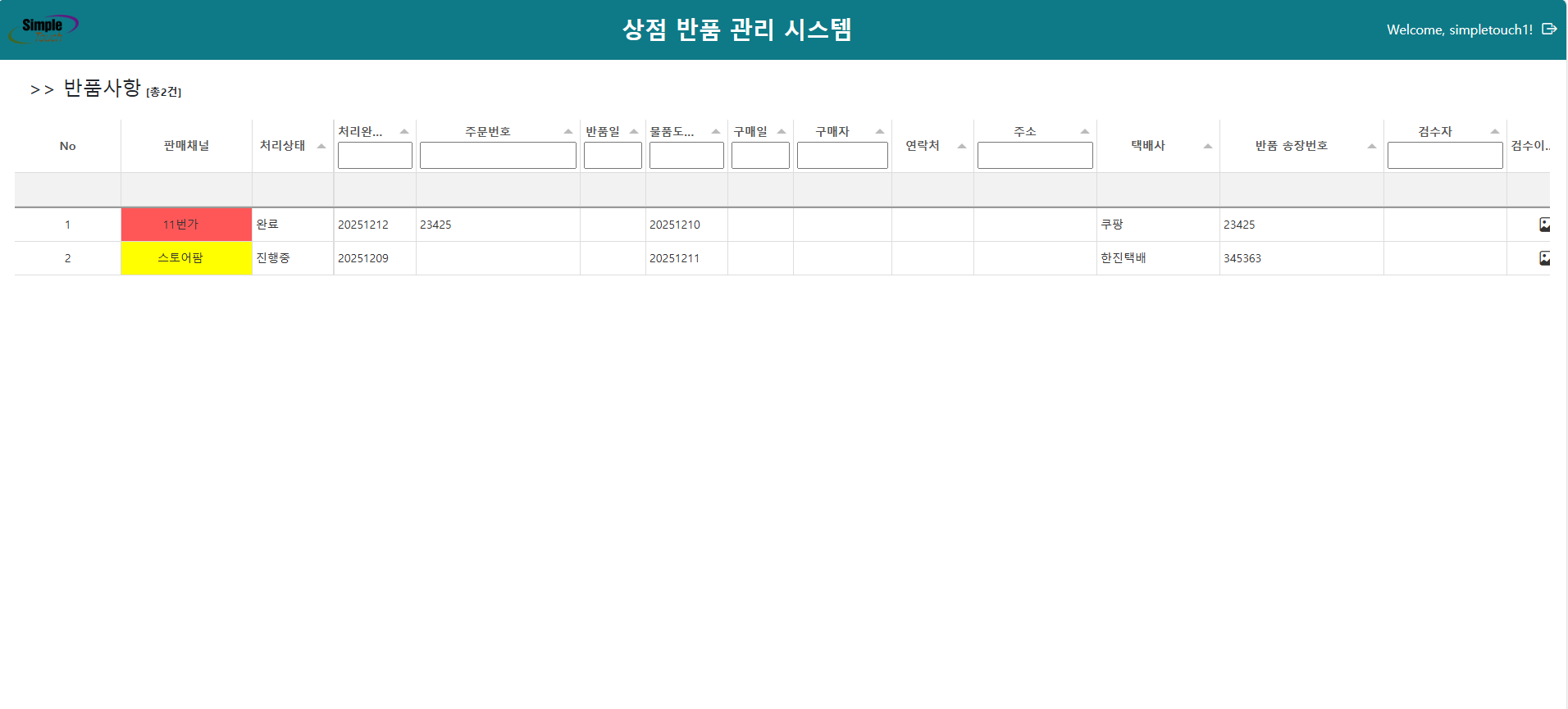Sort by 구매자 column arrow
The height and width of the screenshot is (709, 1568).
(880, 132)
